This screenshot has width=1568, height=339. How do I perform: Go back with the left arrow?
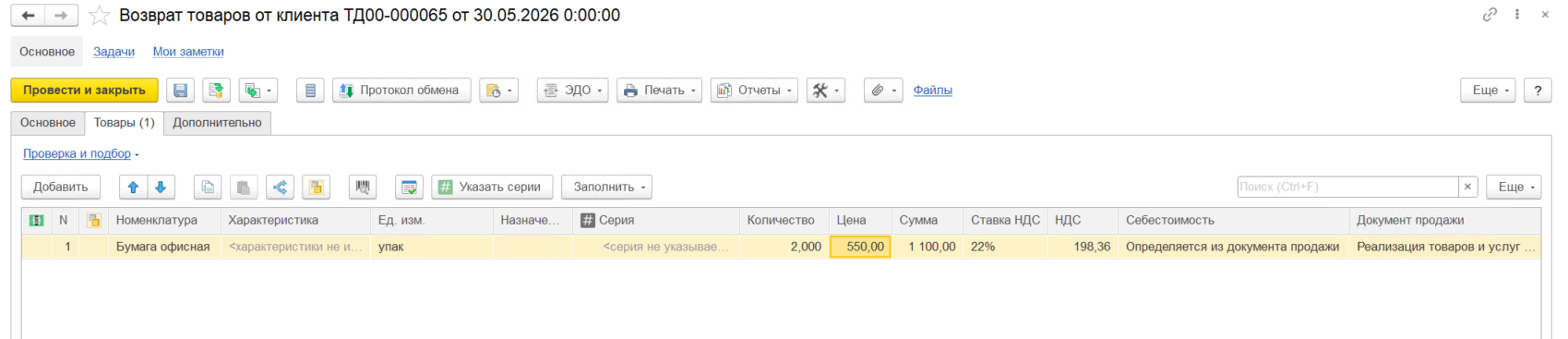point(29,15)
